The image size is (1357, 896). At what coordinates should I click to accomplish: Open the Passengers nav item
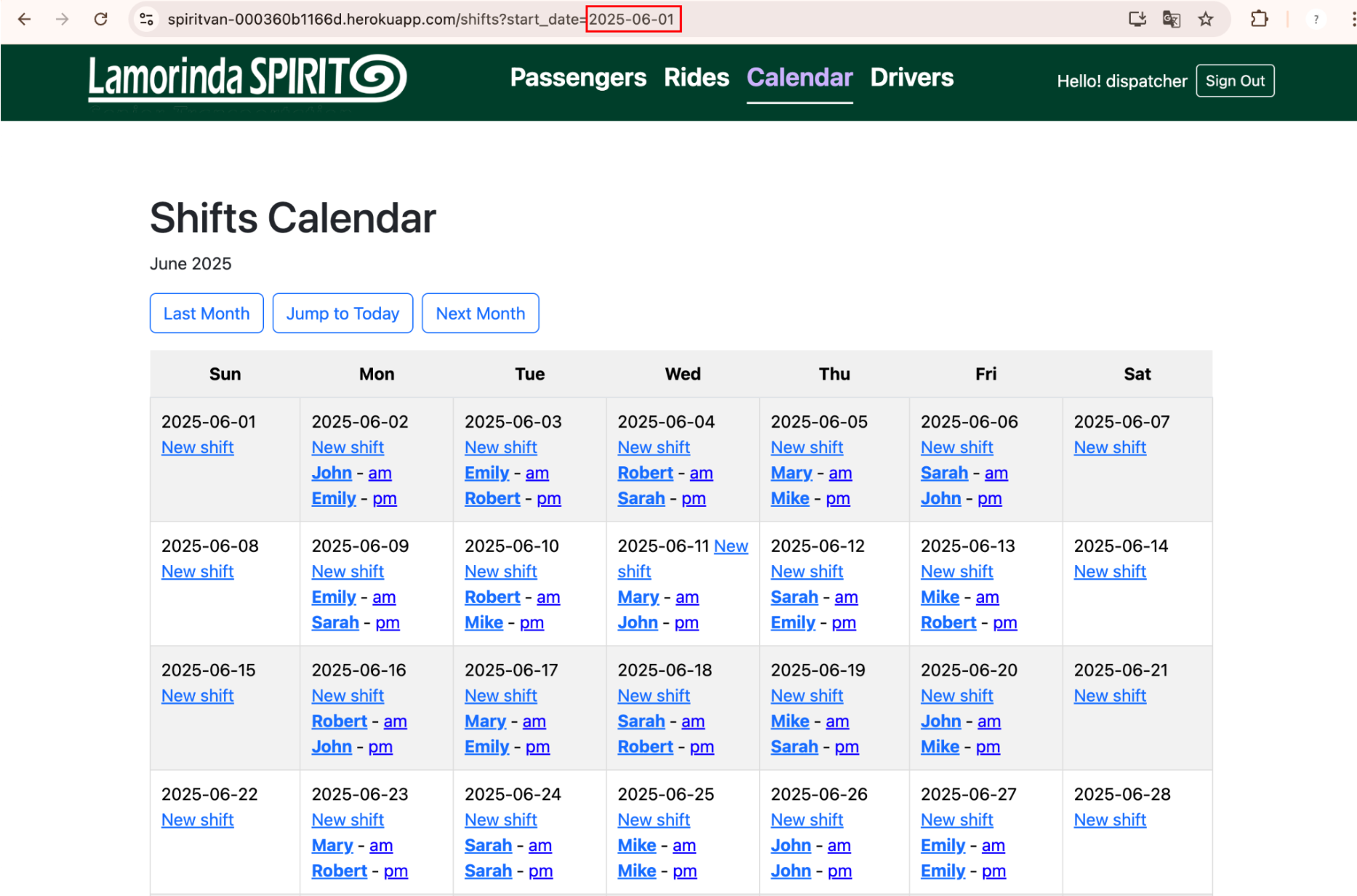point(578,78)
